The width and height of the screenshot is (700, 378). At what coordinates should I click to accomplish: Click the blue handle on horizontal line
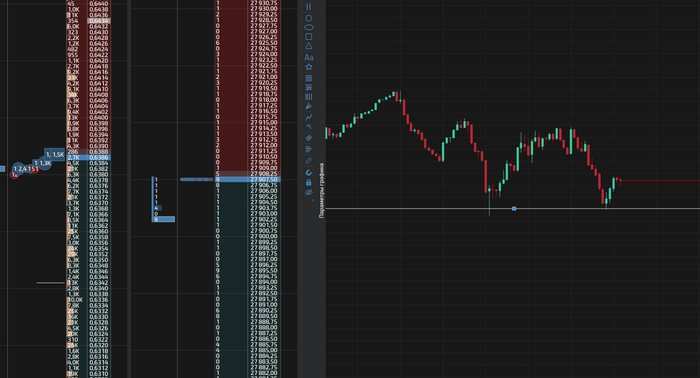(514, 208)
